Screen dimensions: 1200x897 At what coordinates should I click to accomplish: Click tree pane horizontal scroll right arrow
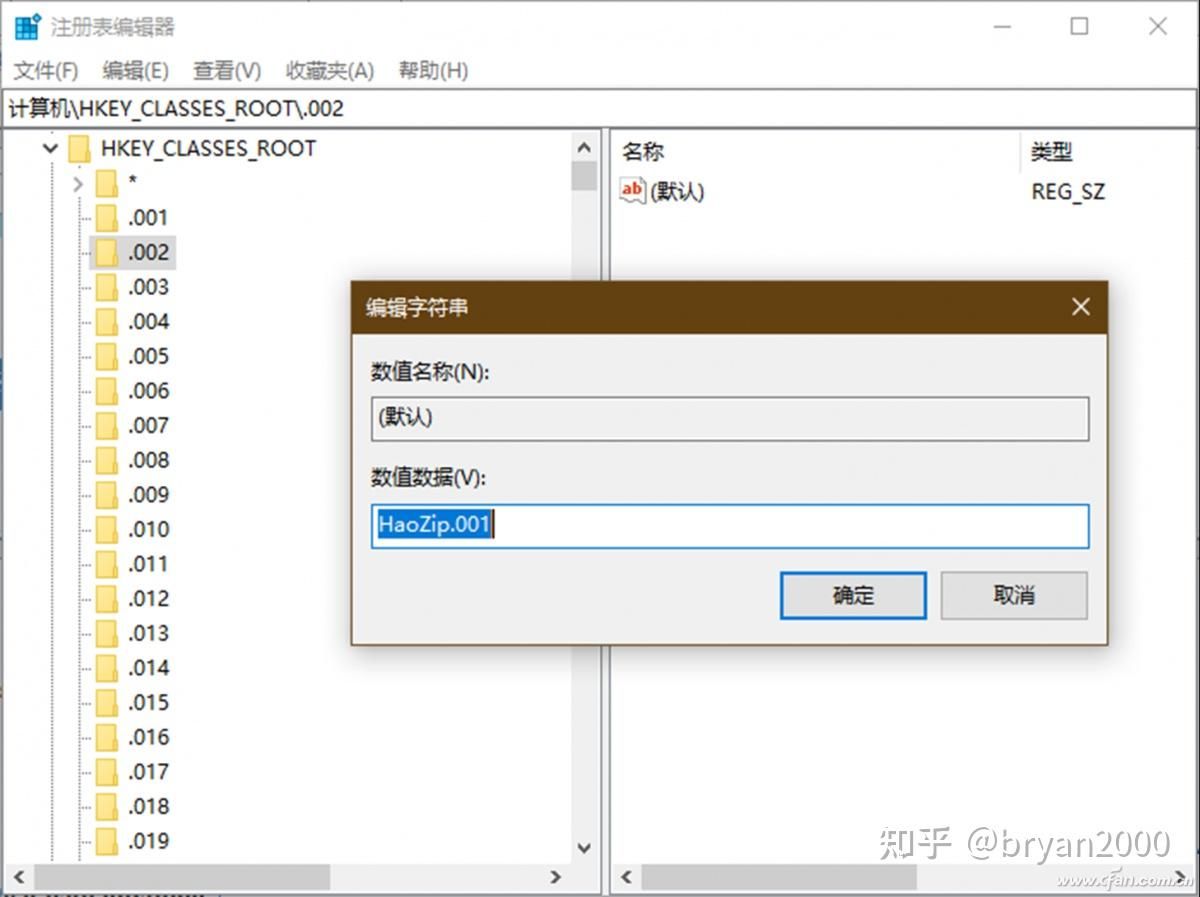[x=556, y=877]
